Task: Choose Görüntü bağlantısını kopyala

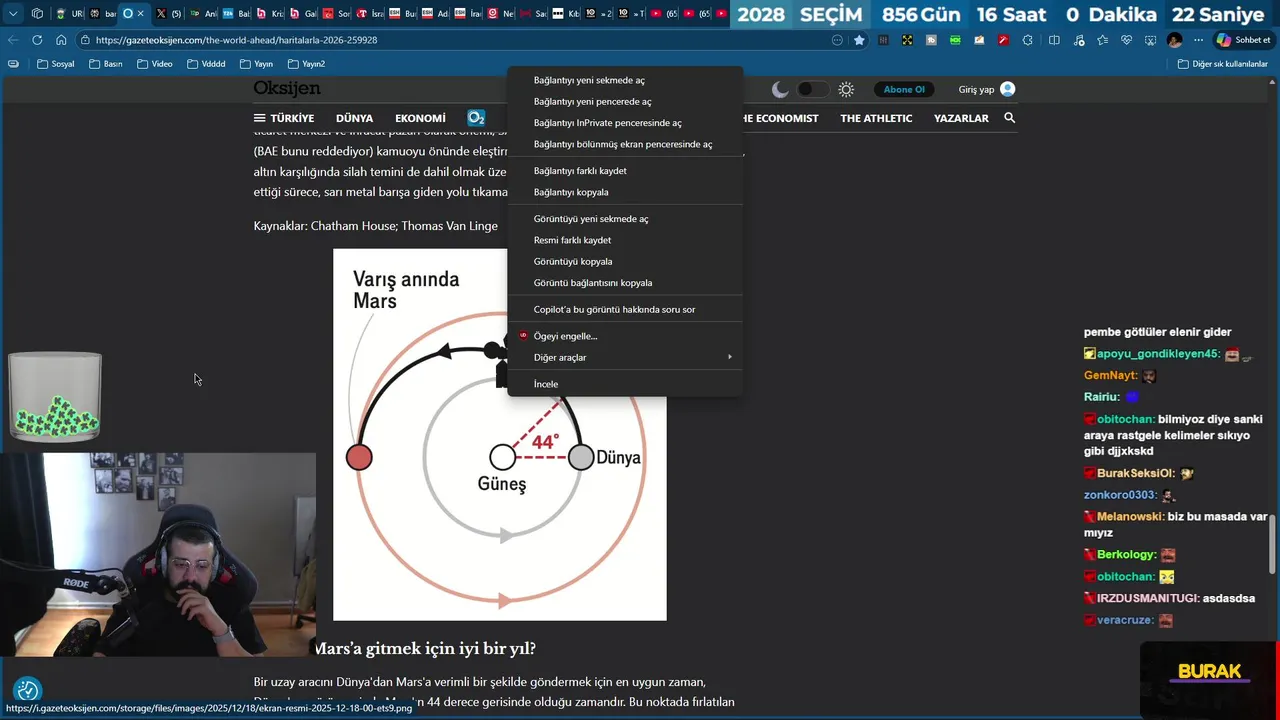Action: tap(625, 283)
